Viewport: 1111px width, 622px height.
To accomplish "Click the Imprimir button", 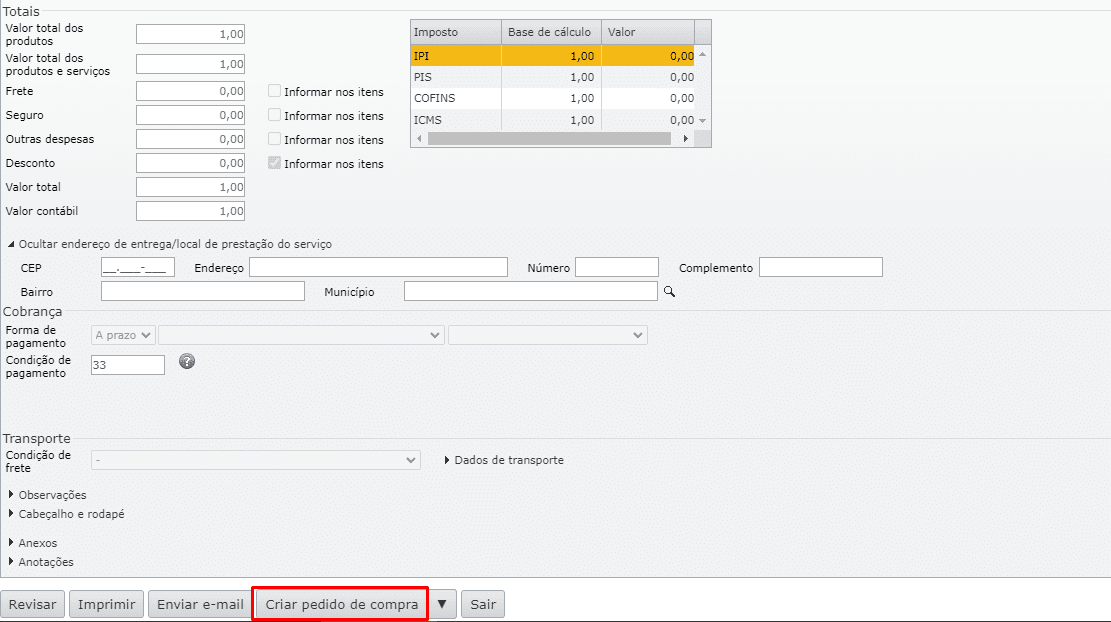I will [106, 604].
